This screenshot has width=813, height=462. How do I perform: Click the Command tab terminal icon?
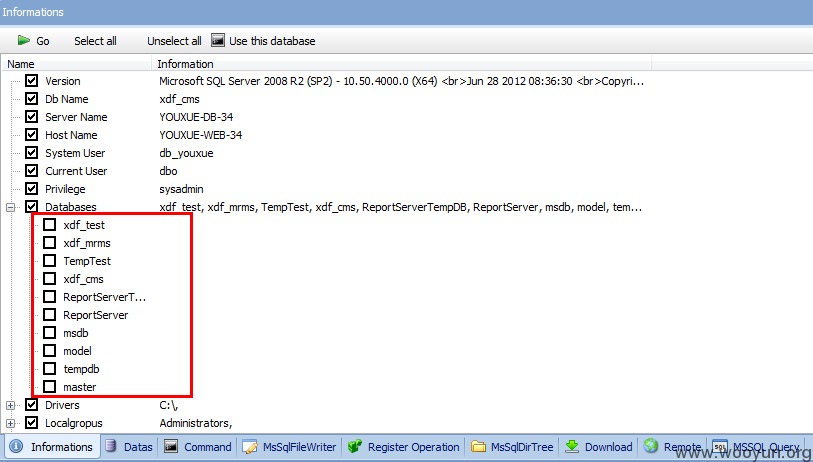coord(171,446)
